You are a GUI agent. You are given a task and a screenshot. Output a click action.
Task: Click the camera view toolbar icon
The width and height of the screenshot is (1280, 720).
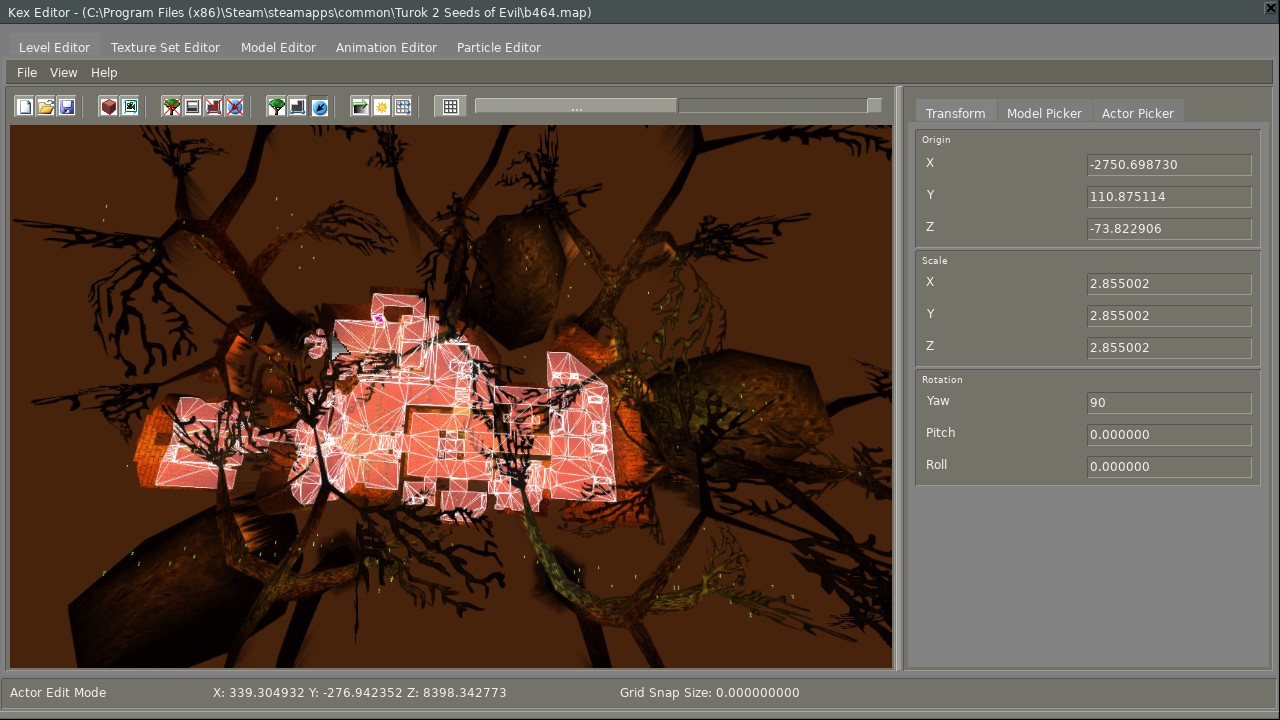point(130,107)
